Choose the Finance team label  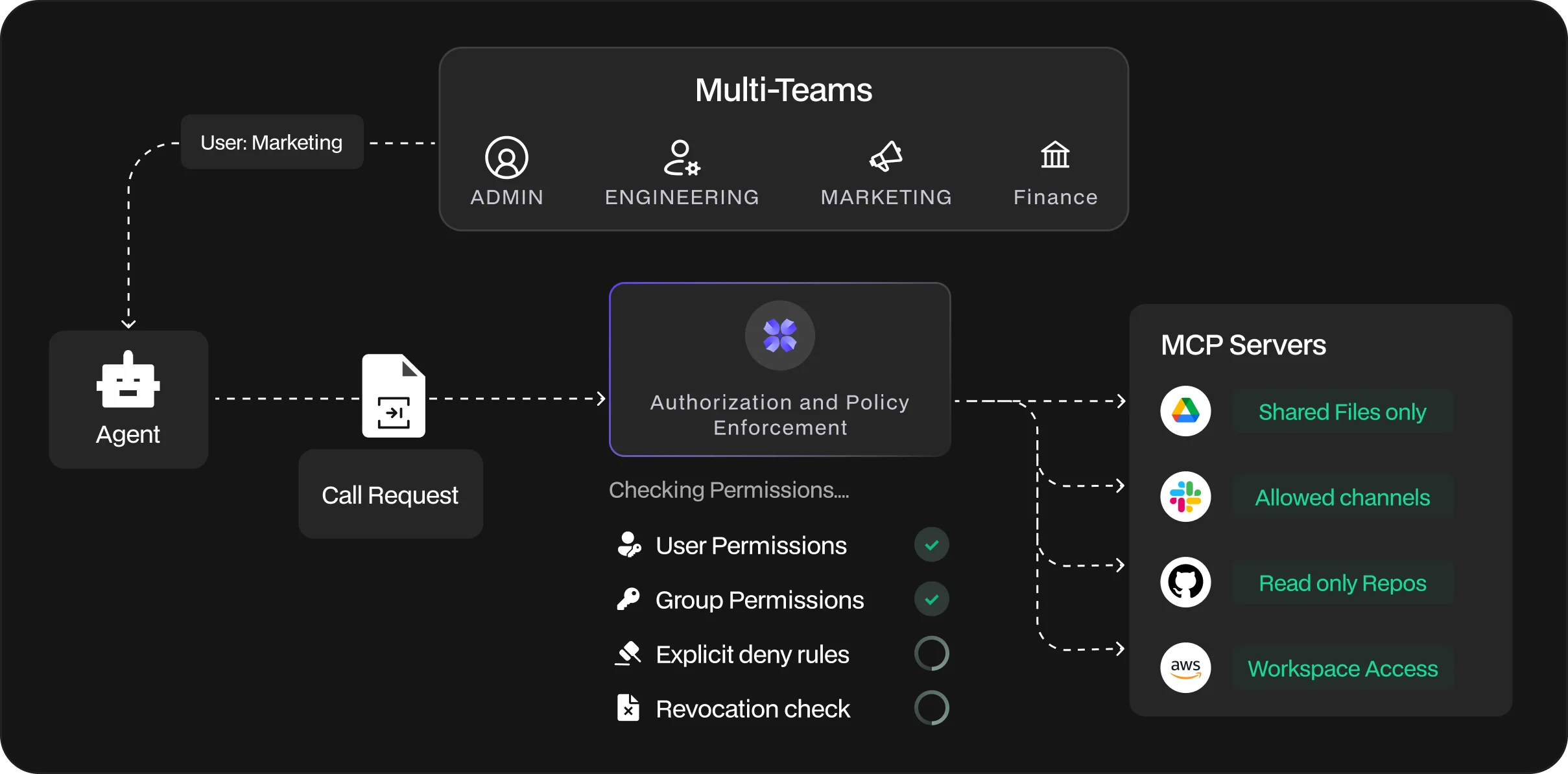(x=1056, y=197)
